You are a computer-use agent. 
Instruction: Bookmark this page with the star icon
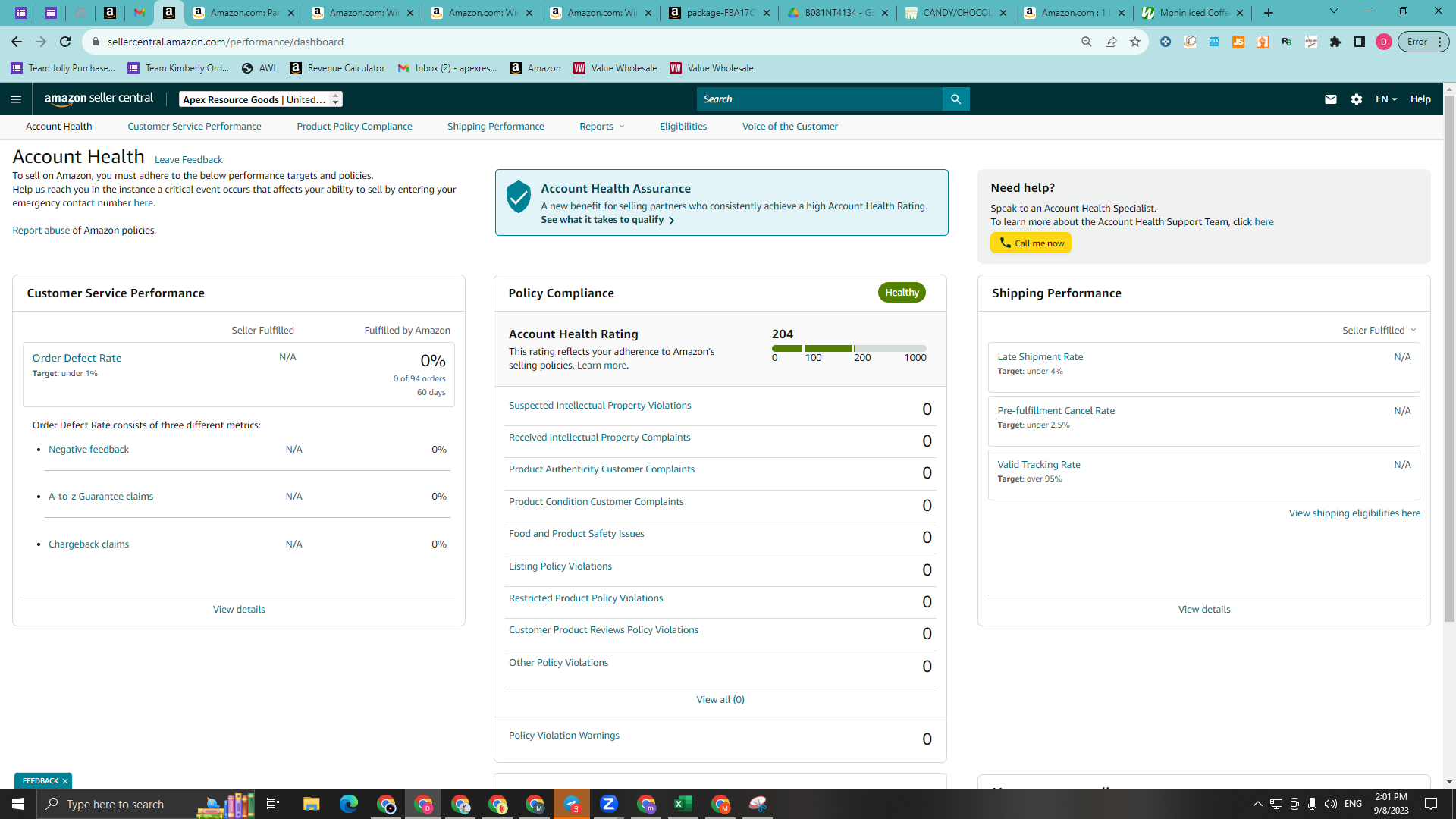(x=1135, y=42)
